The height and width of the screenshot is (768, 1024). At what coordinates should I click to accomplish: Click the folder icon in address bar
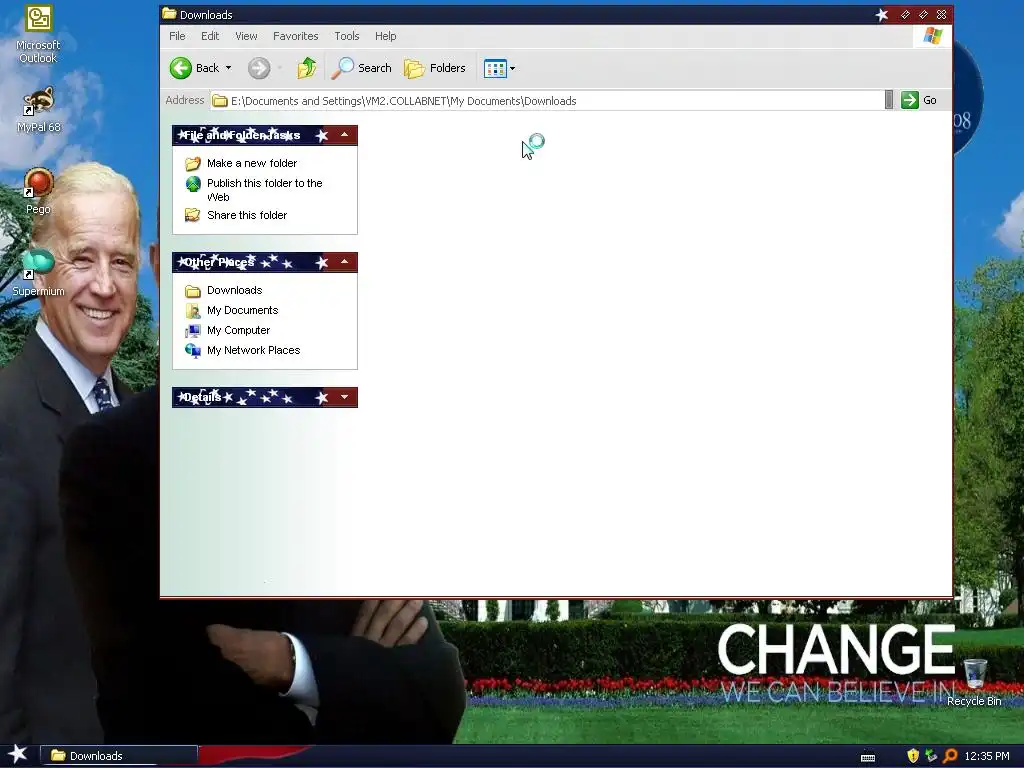pos(220,101)
